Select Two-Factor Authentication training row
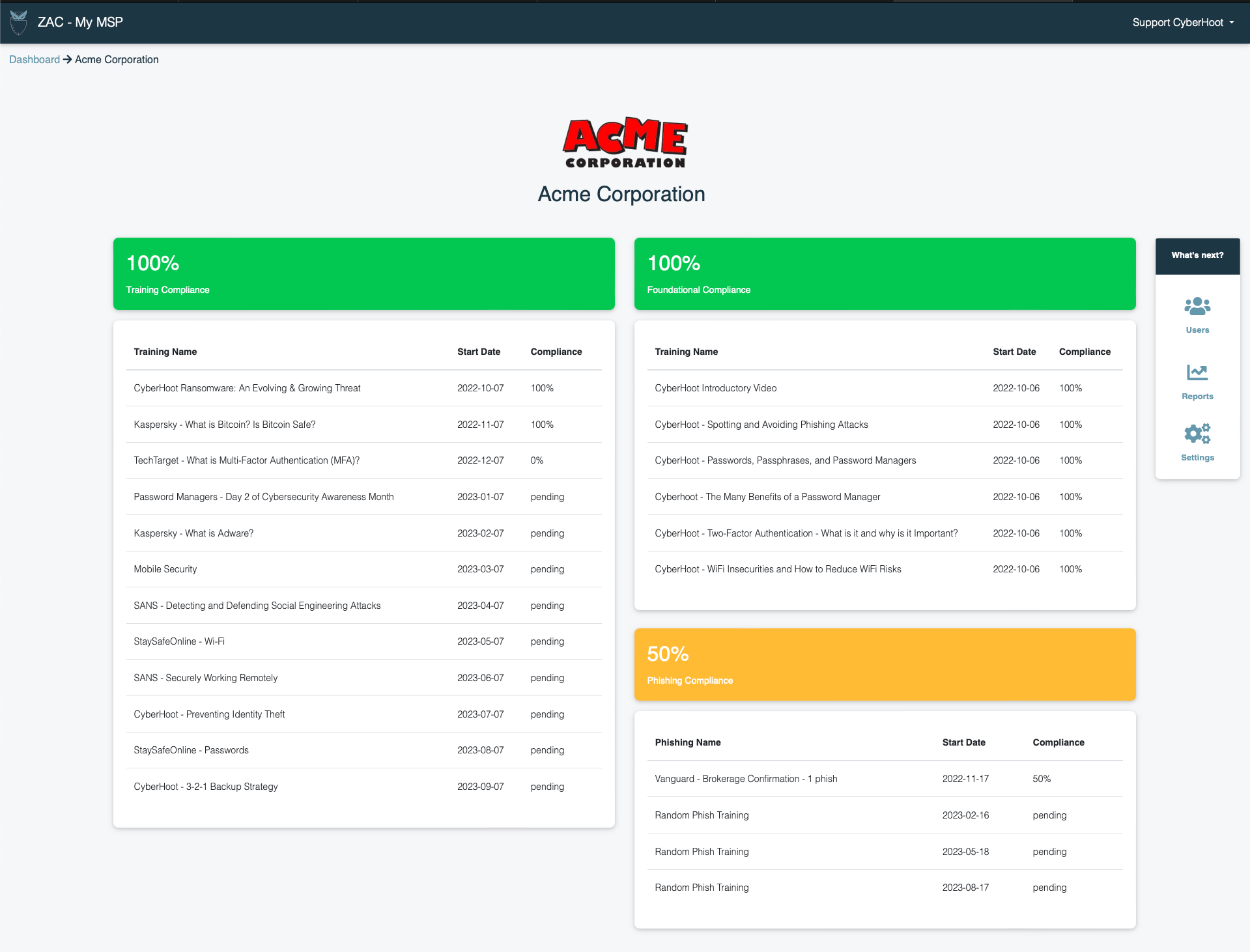This screenshot has width=1250, height=952. click(885, 533)
